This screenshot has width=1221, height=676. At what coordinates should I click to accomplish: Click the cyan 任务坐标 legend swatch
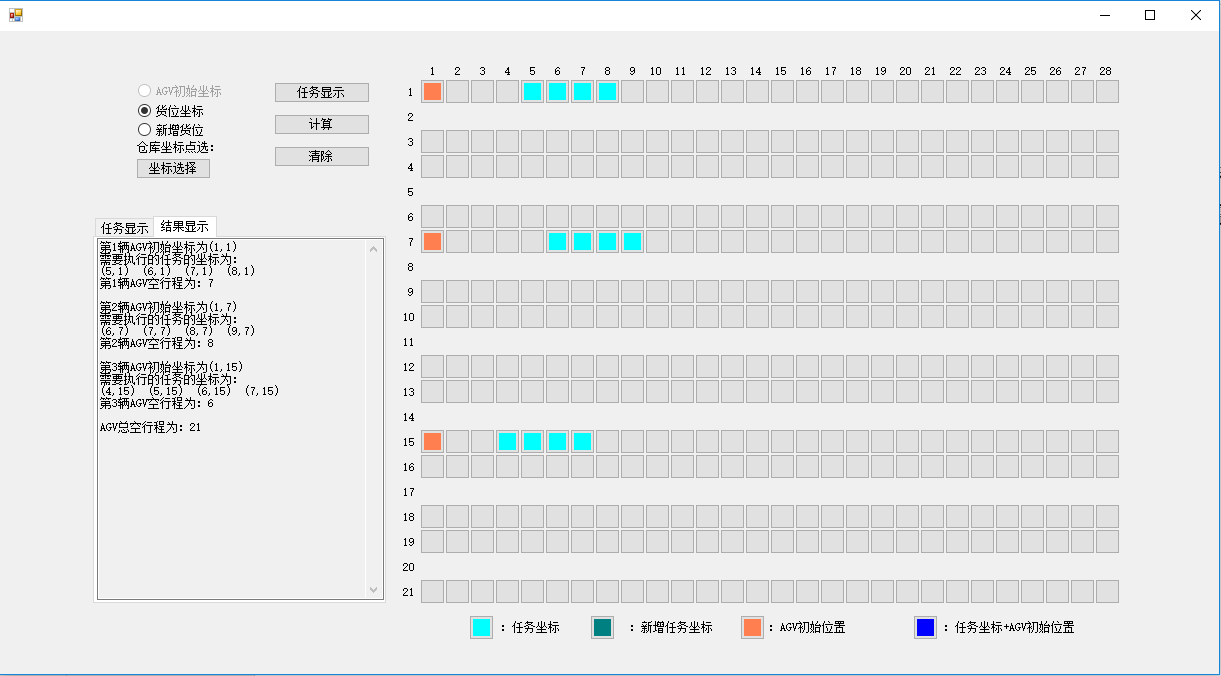[481, 627]
